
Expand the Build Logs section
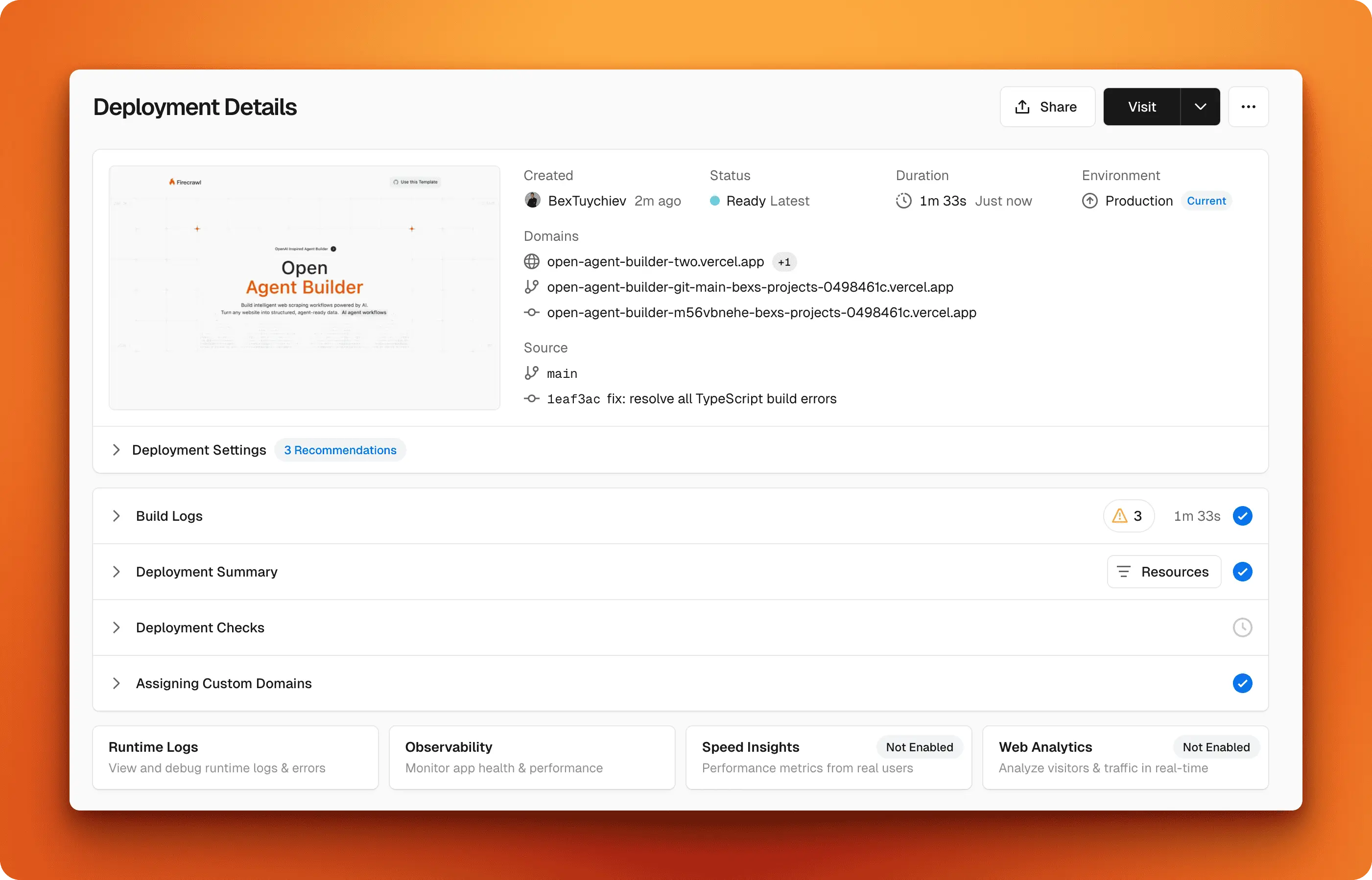(117, 516)
